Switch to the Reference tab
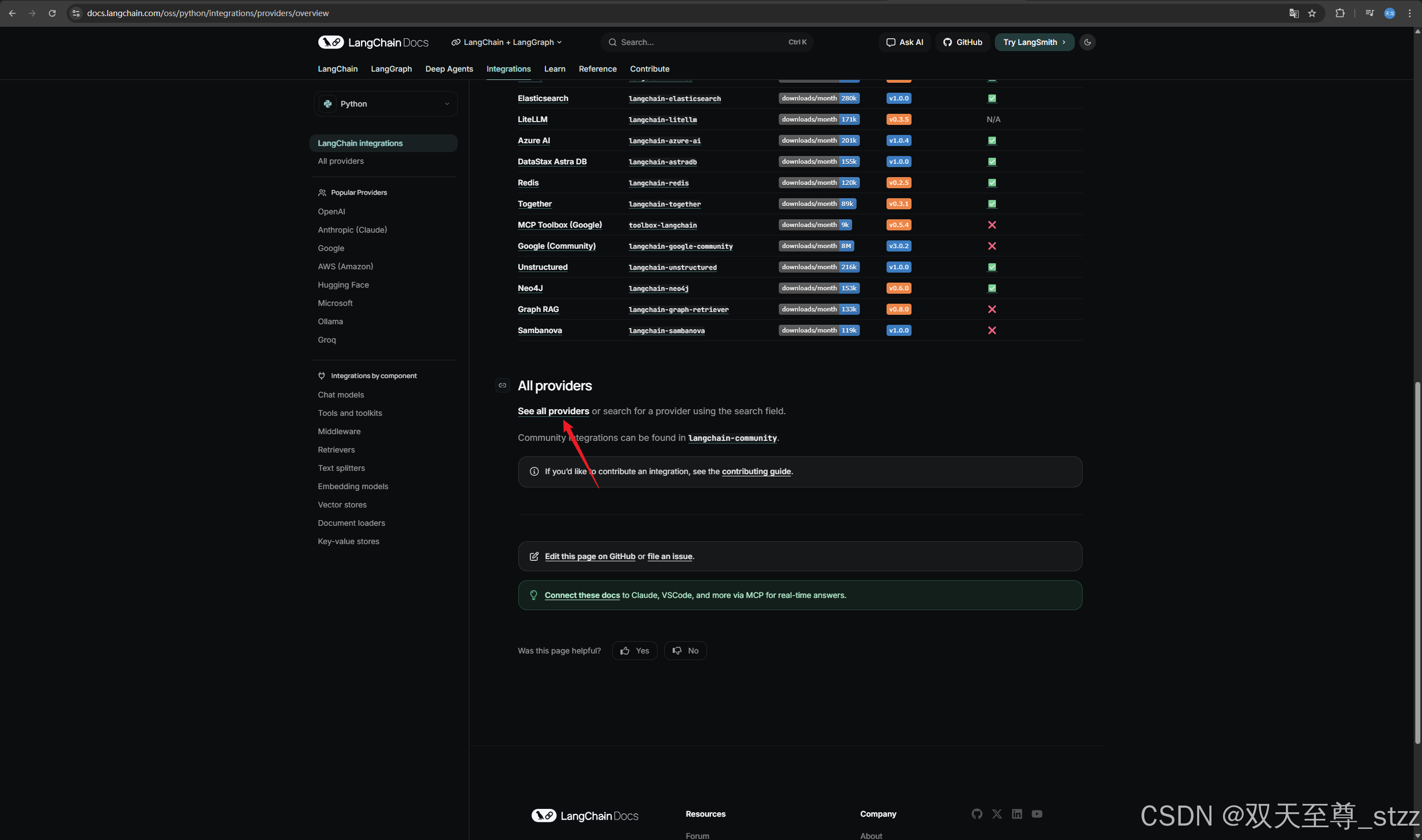Image resolution: width=1422 pixels, height=840 pixels. pos(598,69)
